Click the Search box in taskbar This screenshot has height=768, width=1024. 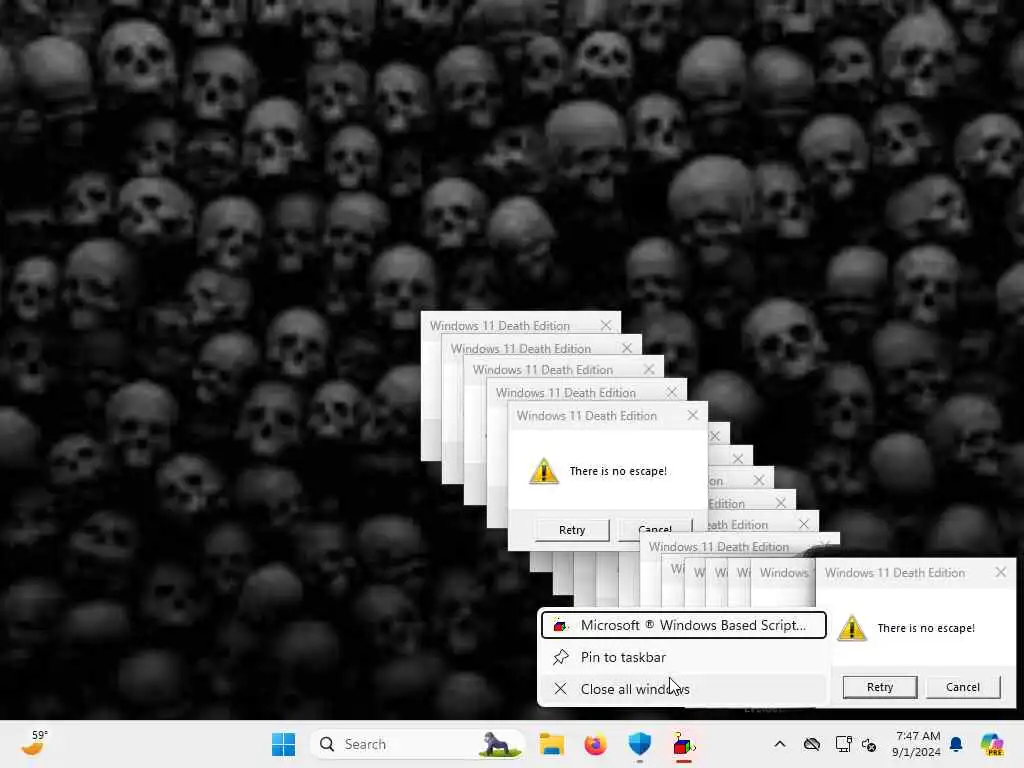pyautogui.click(x=418, y=744)
